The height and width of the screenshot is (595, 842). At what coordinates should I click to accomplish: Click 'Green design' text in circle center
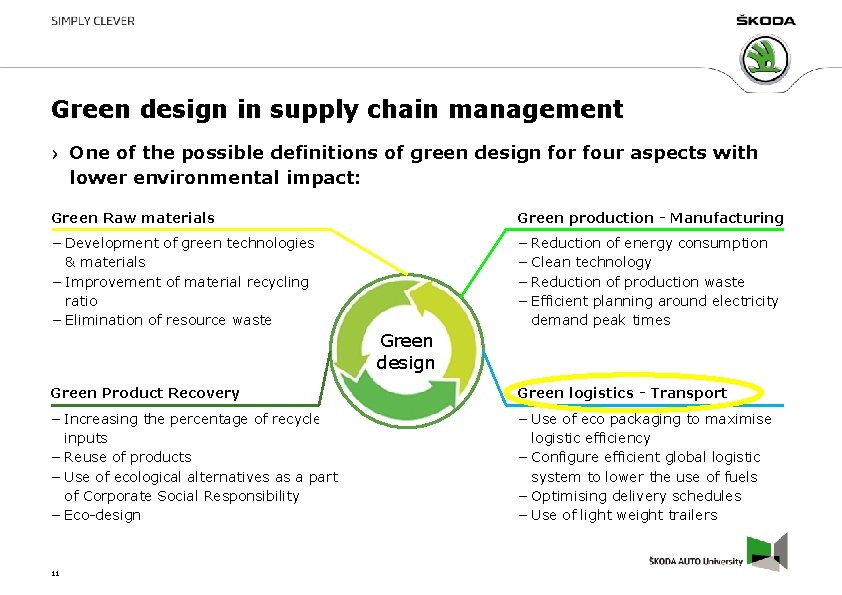[406, 352]
